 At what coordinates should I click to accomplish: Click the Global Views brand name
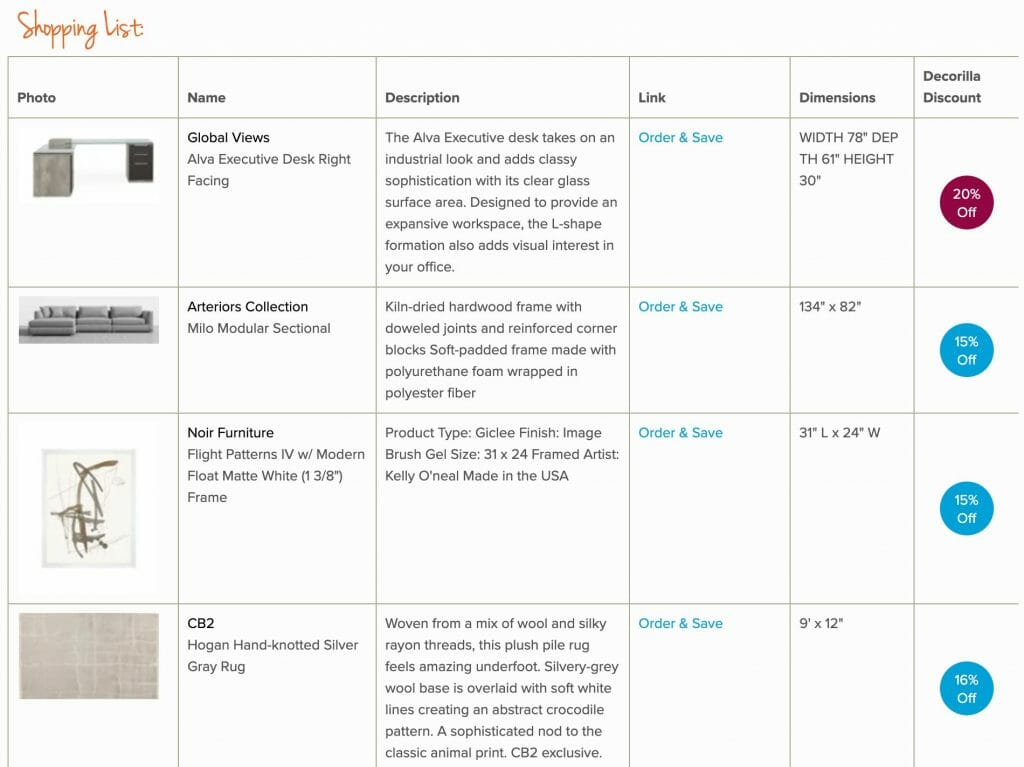coord(229,138)
